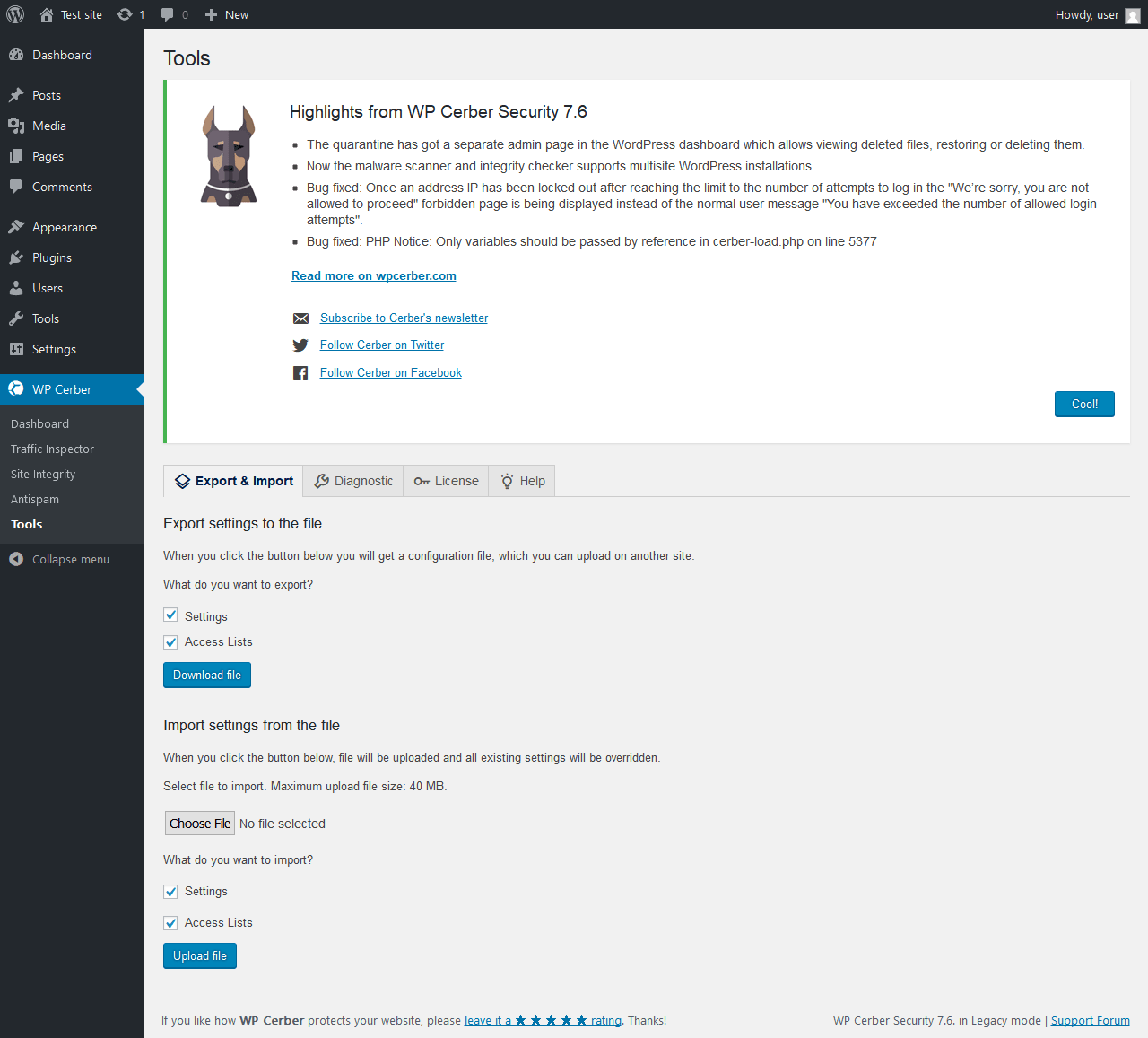The image size is (1148, 1038).
Task: Click the Pages icon in sidebar
Action: (x=16, y=156)
